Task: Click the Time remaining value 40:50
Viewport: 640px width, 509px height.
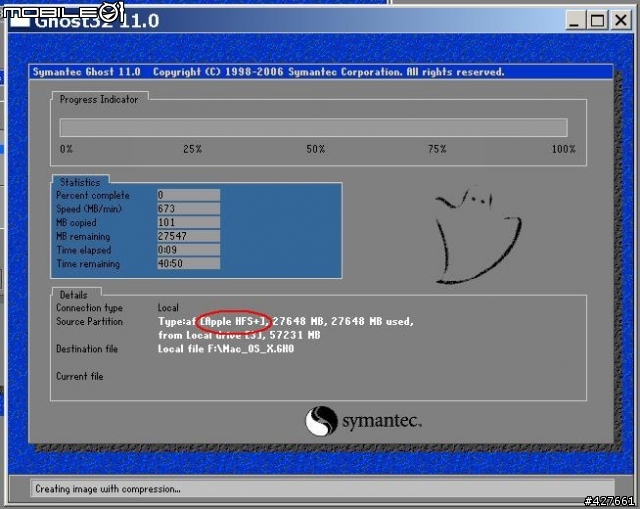Action: click(189, 263)
